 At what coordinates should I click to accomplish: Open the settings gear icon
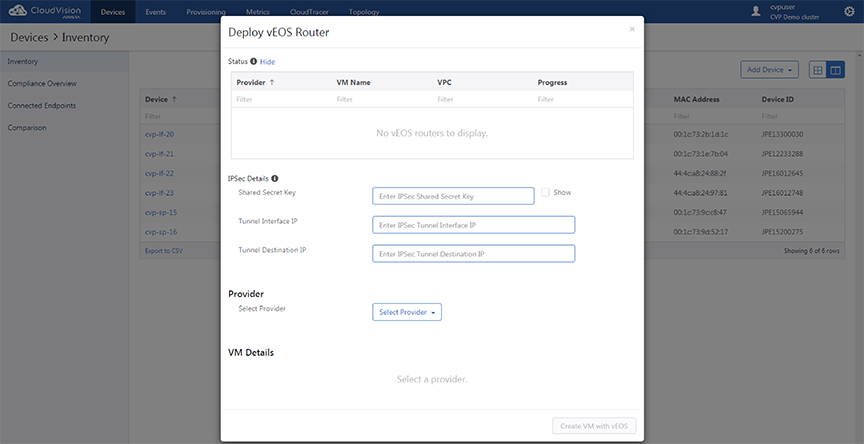[849, 12]
